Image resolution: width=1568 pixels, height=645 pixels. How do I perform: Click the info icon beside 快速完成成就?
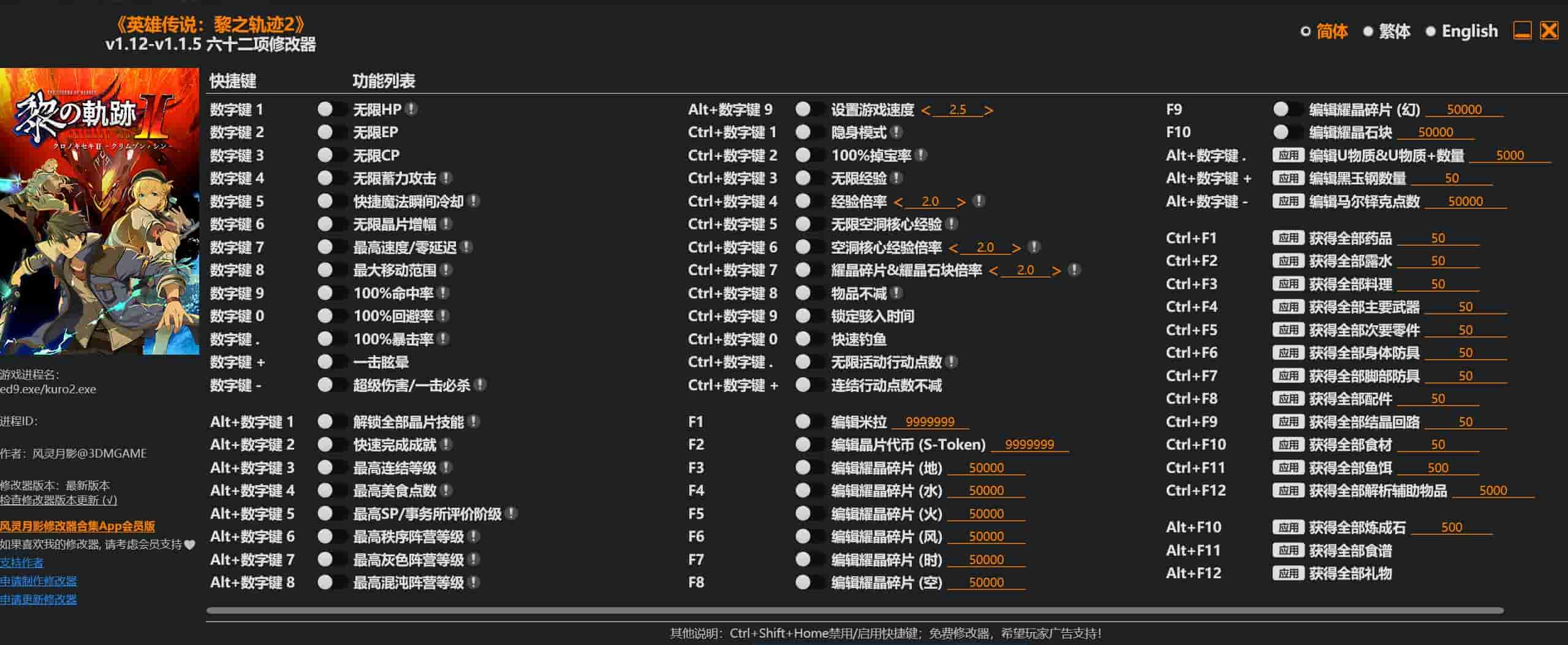coord(446,445)
